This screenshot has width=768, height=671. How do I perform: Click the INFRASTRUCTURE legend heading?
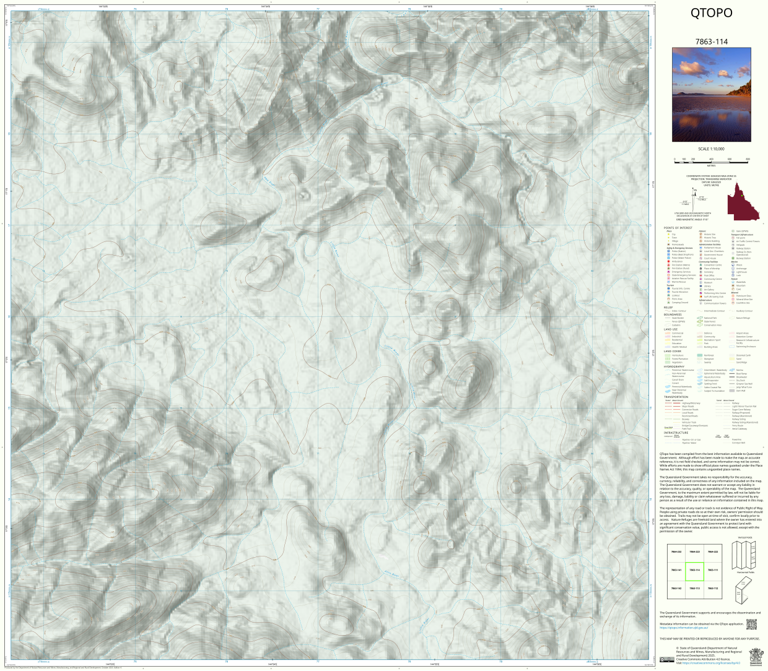(676, 433)
